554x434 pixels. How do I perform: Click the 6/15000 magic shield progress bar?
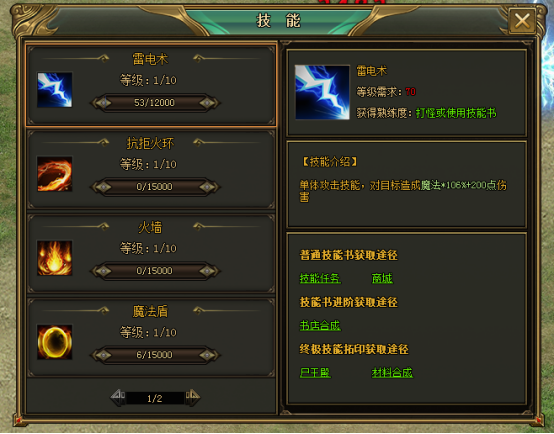(155, 355)
